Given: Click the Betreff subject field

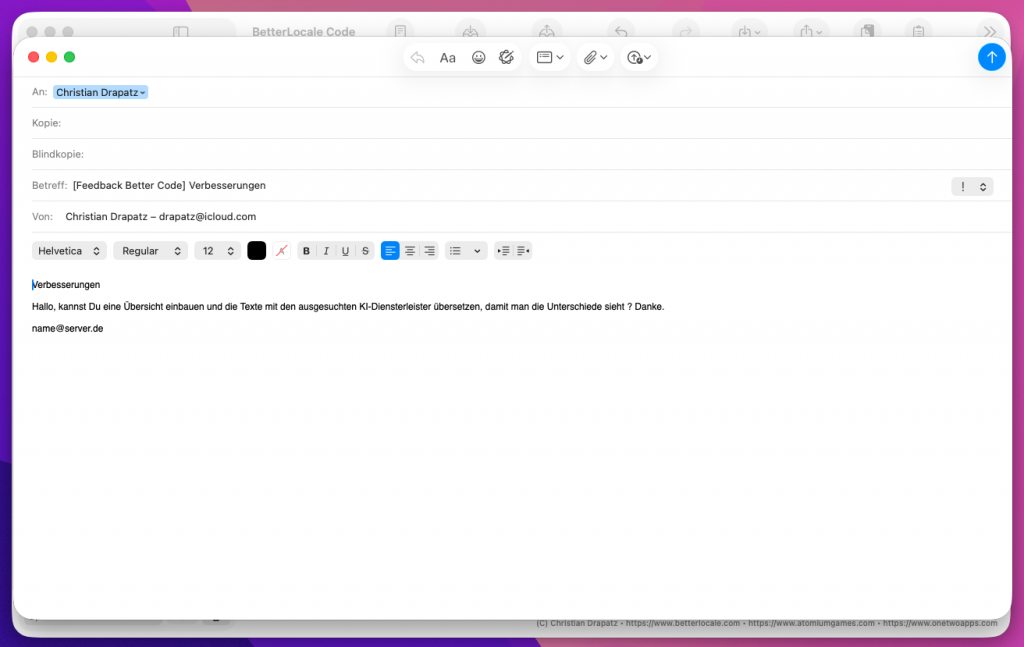Looking at the screenshot, I should pos(500,185).
